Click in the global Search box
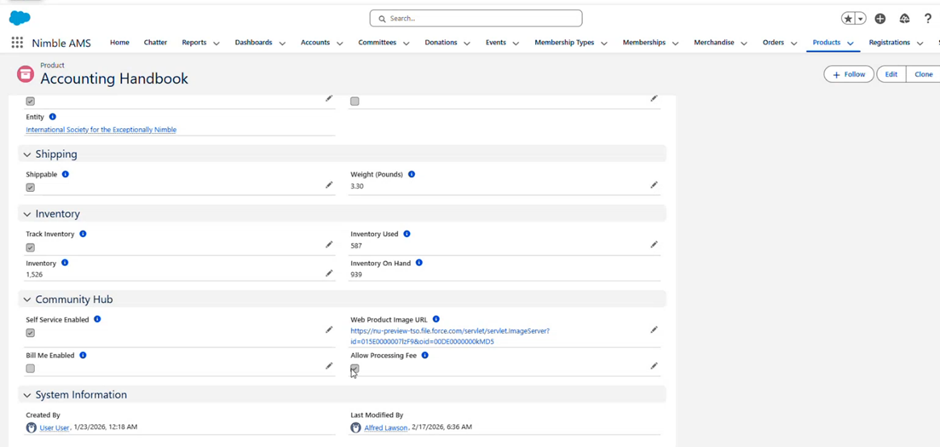Screen dimensions: 940x447 [476, 19]
